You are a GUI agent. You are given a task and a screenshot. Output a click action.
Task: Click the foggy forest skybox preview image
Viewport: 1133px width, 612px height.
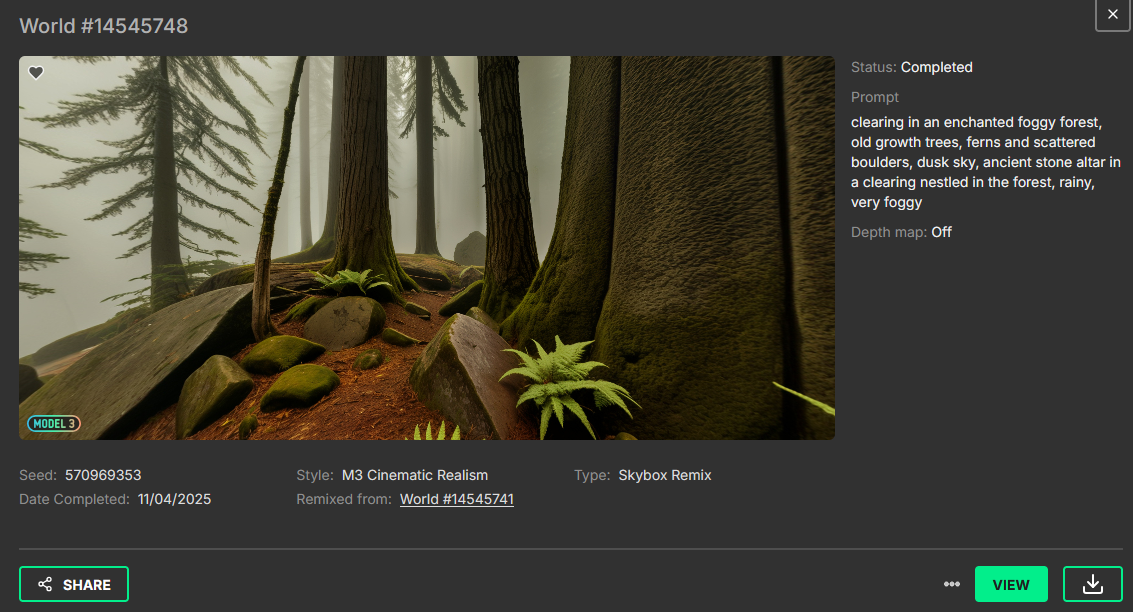point(426,247)
